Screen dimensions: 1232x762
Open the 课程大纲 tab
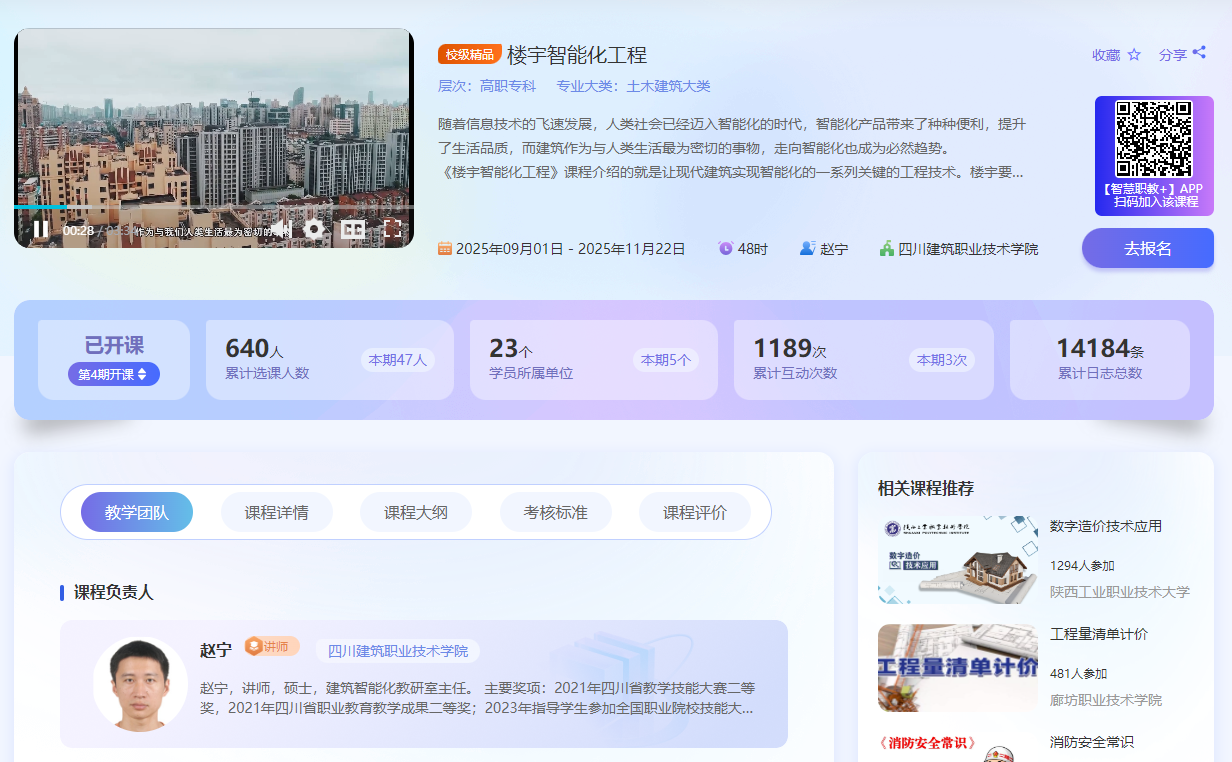tap(416, 512)
